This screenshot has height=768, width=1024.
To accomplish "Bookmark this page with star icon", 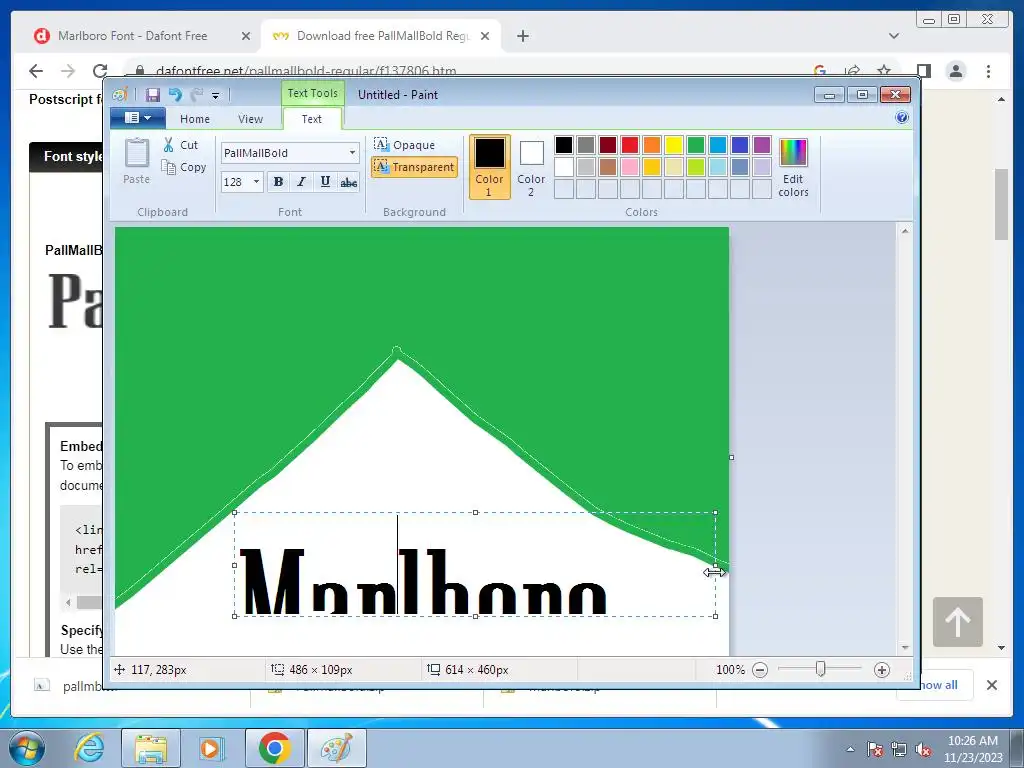I will coord(884,71).
